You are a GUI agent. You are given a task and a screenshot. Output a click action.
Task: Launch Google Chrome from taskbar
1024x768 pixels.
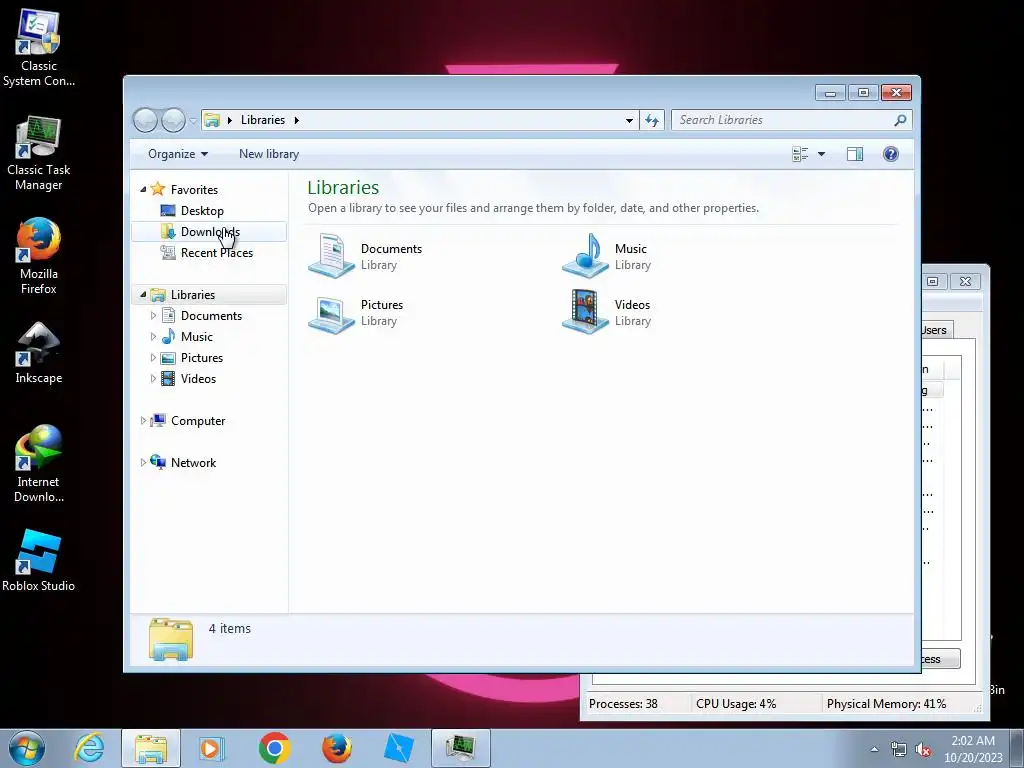274,748
